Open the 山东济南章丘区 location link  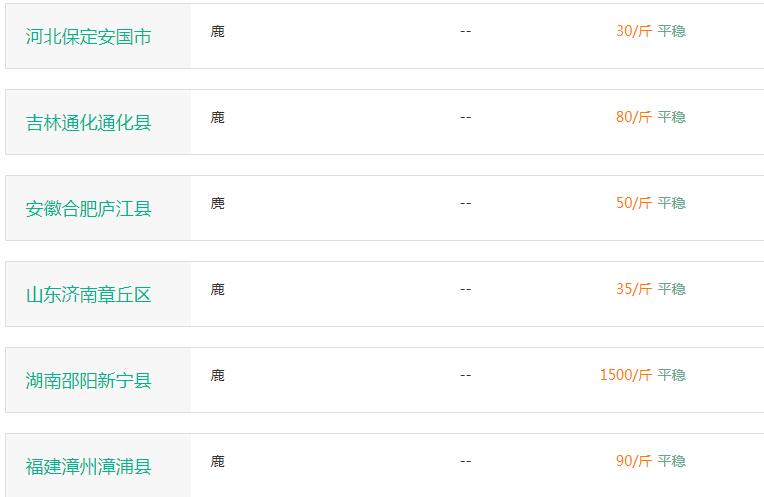pyautogui.click(x=88, y=295)
